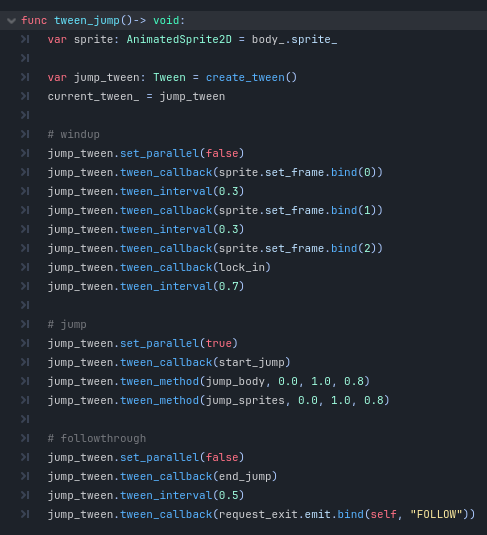
Task: Click the bind(2) set_frame callback line
Action: [215, 248]
